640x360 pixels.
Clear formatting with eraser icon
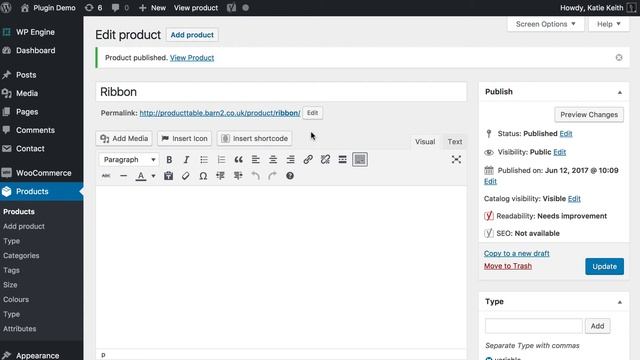pyautogui.click(x=186, y=176)
